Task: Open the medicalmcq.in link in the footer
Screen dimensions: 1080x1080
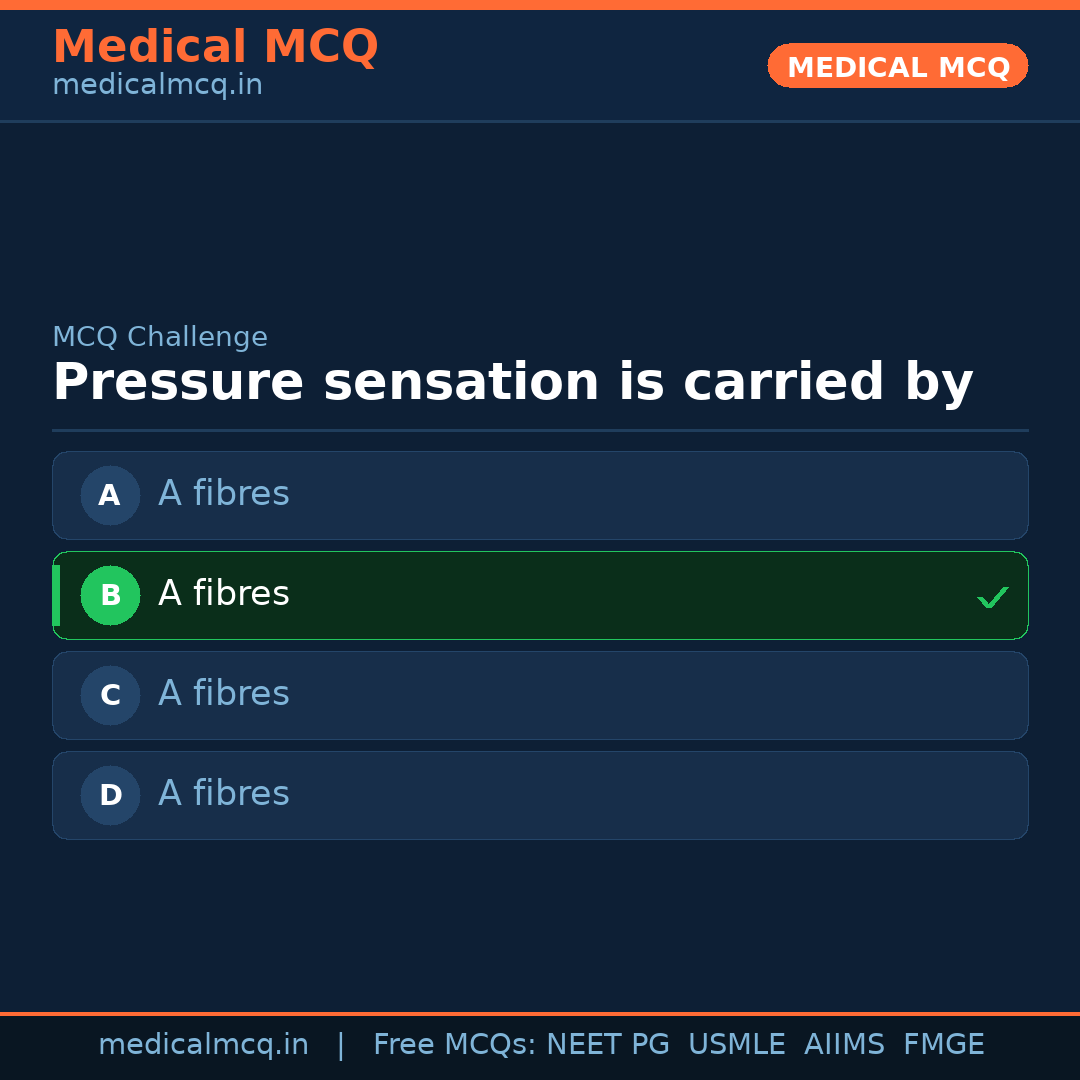Action: click(x=203, y=1045)
